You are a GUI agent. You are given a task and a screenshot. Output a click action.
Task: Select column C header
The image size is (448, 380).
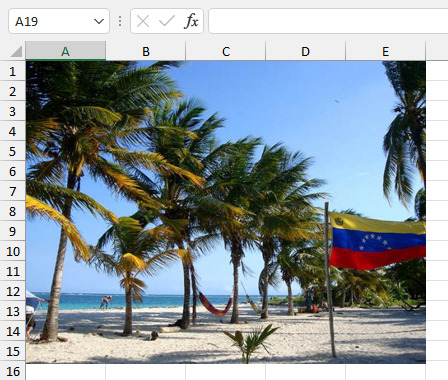226,51
